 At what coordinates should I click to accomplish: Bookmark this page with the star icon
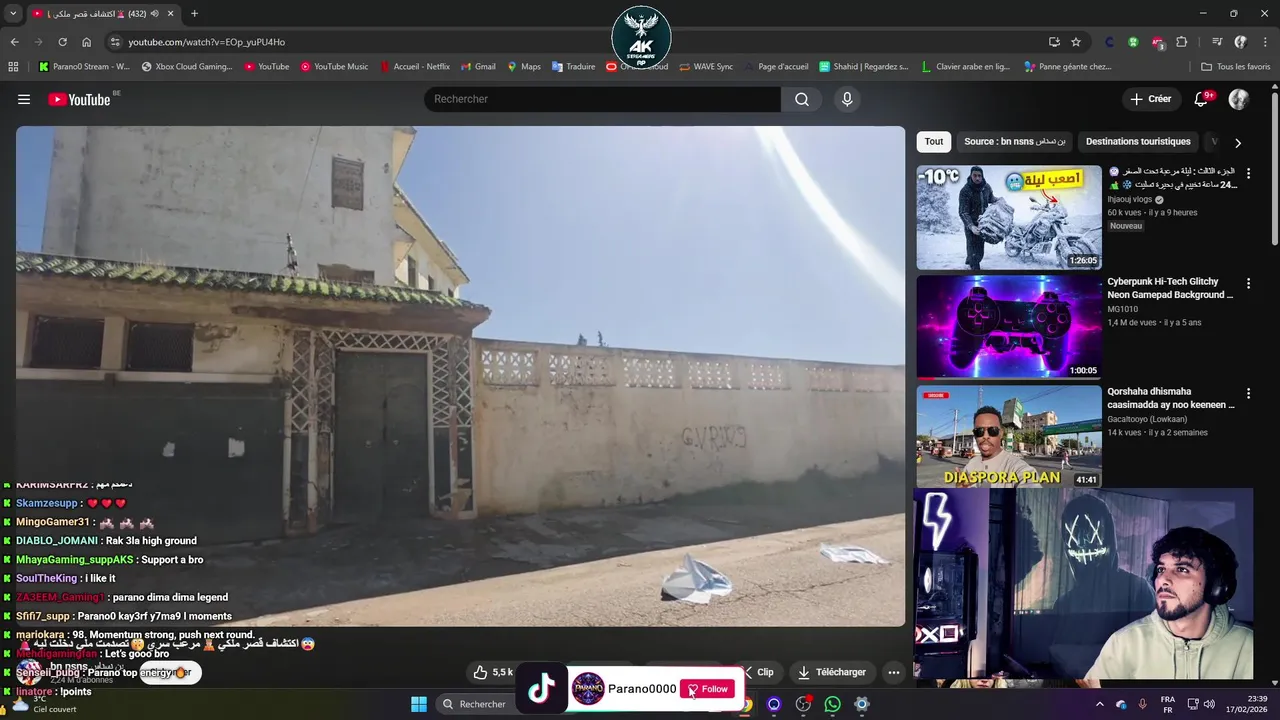click(x=1076, y=42)
